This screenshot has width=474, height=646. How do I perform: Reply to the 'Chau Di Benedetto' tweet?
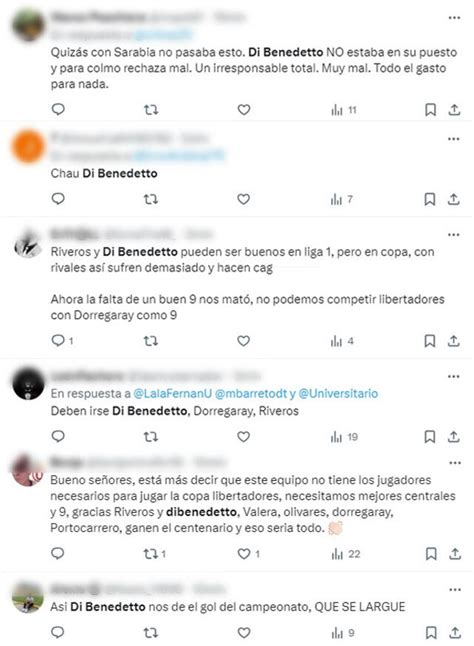[x=58, y=199]
